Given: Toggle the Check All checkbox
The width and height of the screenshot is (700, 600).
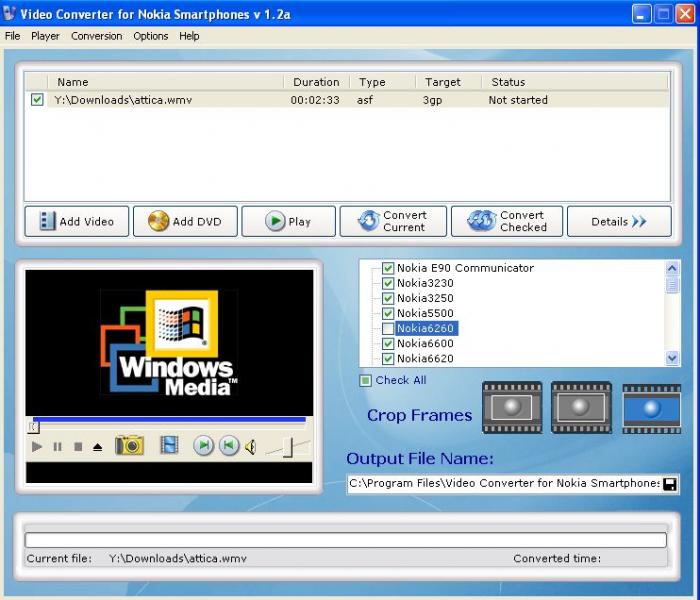Looking at the screenshot, I should [x=366, y=380].
